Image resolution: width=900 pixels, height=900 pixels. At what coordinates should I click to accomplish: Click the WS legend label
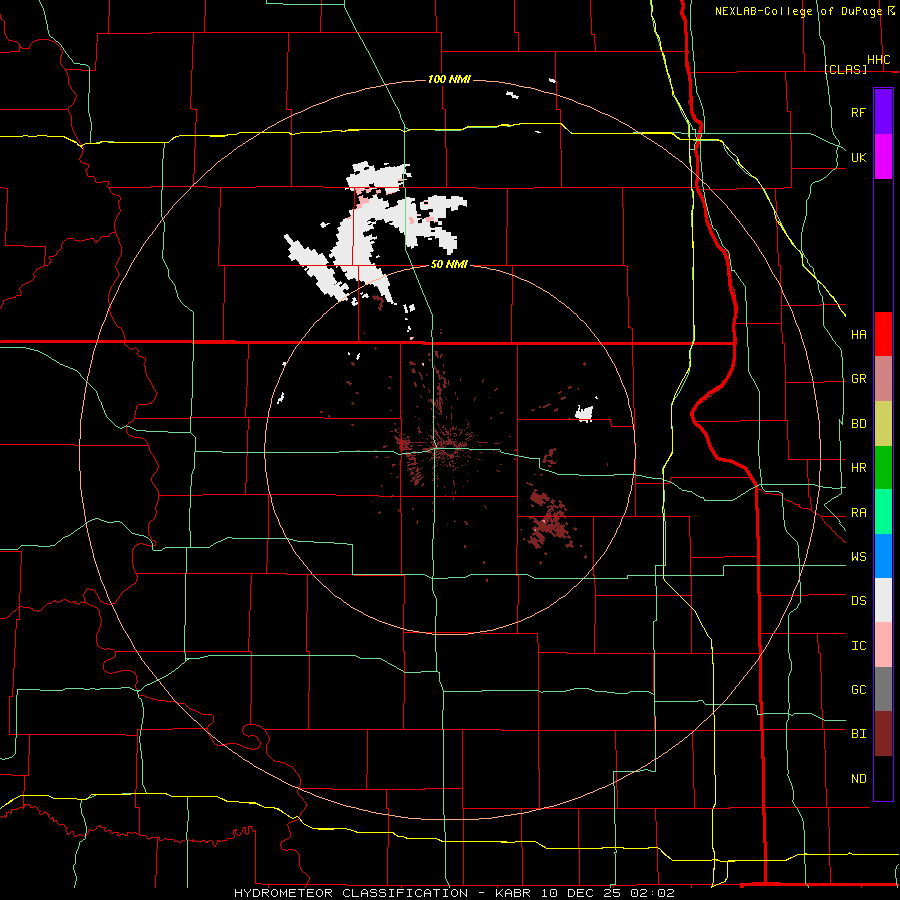coord(858,557)
